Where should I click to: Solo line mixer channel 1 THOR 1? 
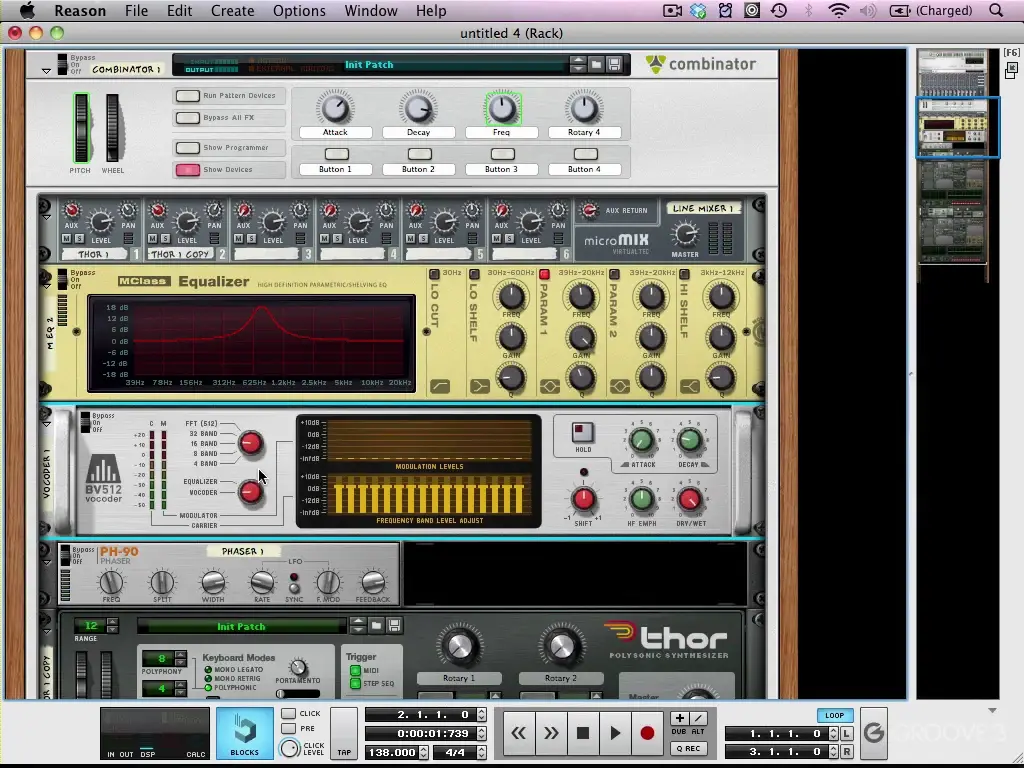tap(78, 238)
